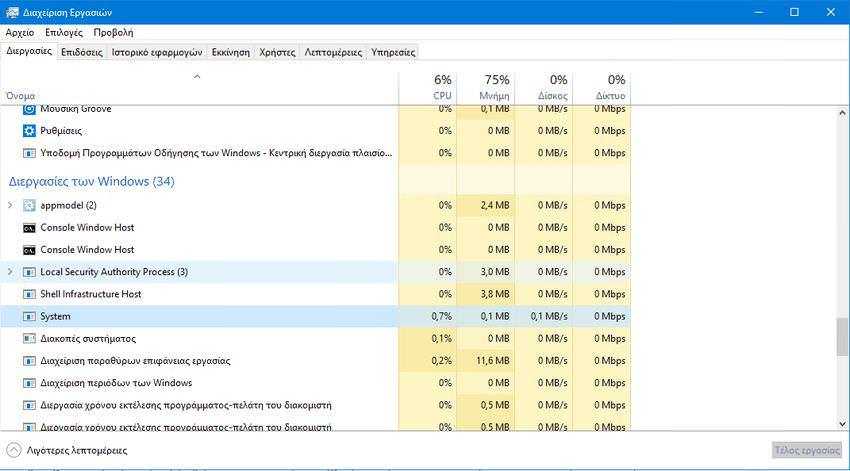Click the Ρυθμίσεις gear icon
850x471 pixels.
tap(29, 131)
